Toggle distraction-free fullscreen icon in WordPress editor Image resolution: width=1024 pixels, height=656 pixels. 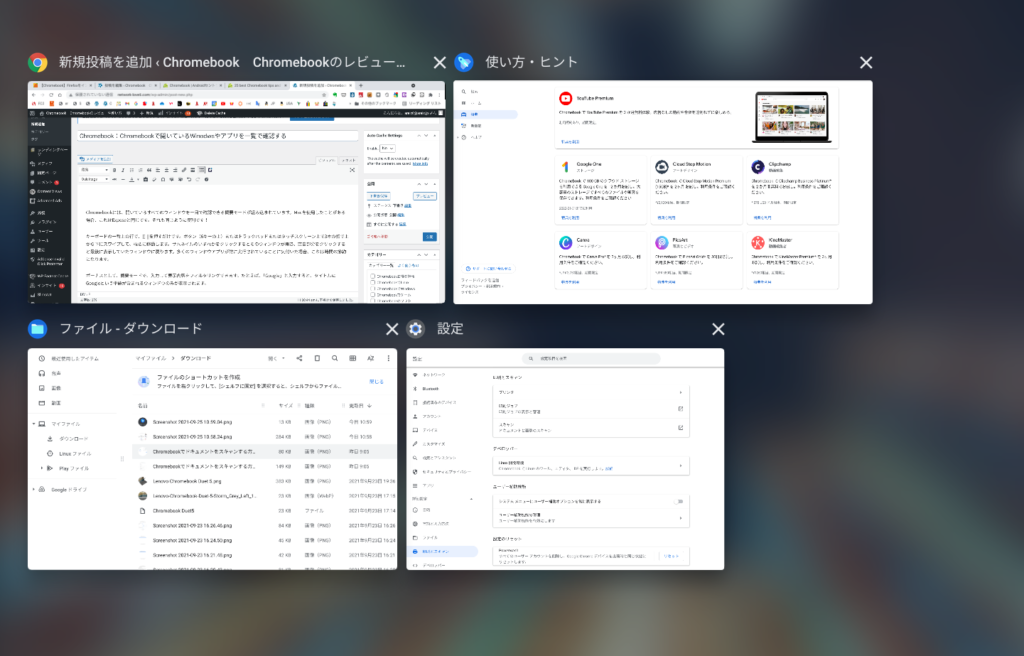[352, 170]
